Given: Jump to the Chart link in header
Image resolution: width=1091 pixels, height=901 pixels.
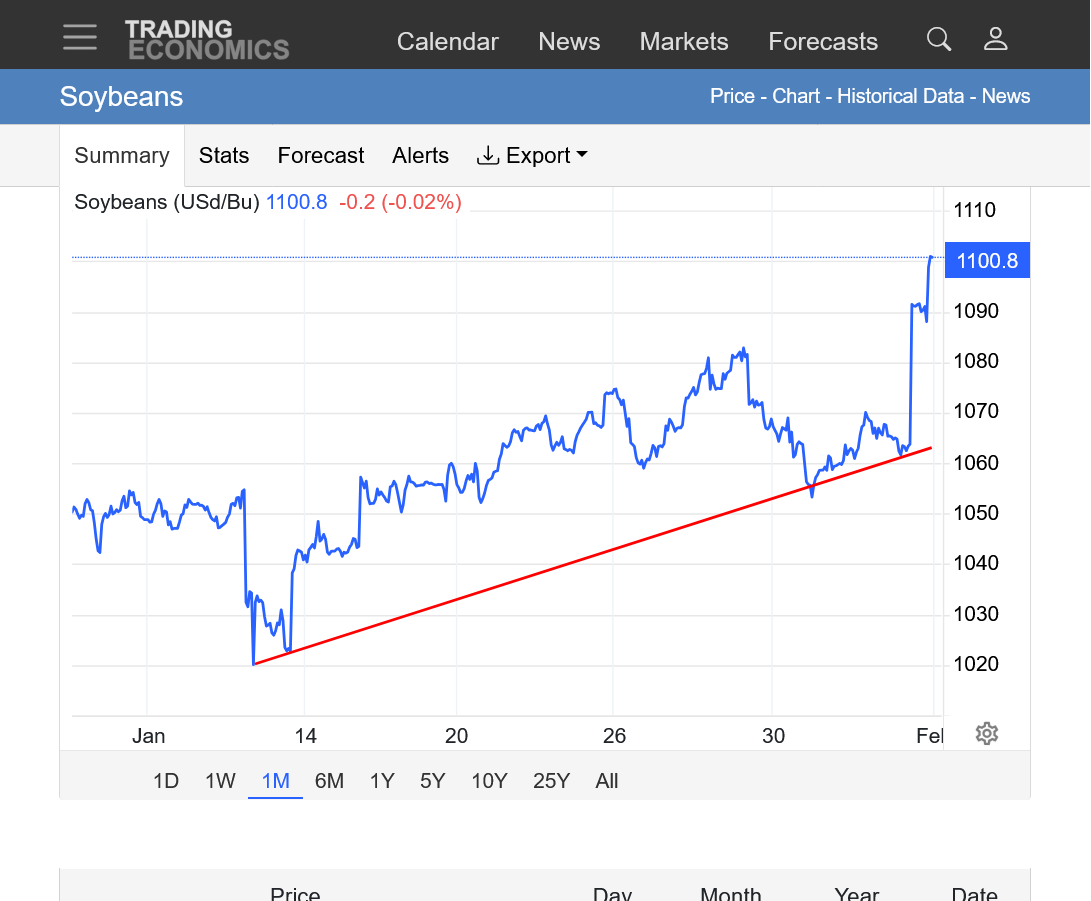Looking at the screenshot, I should pyautogui.click(x=796, y=97).
